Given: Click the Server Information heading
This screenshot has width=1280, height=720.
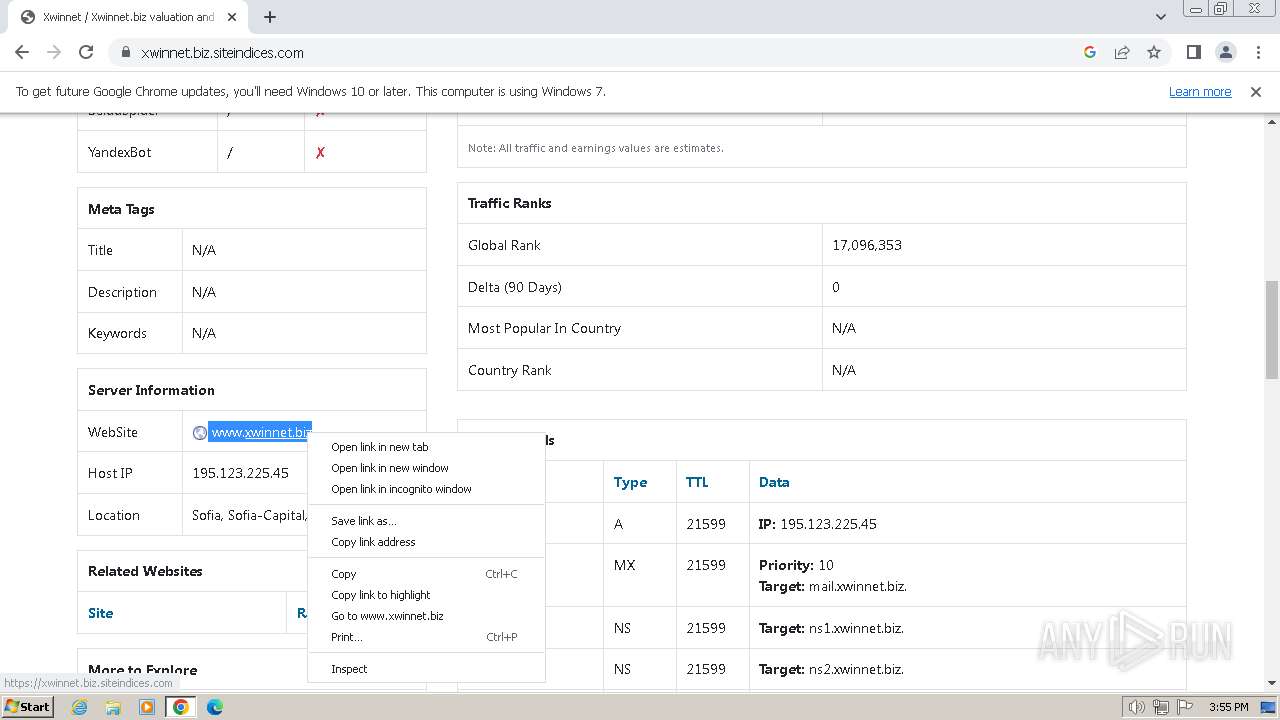Looking at the screenshot, I should (x=151, y=390).
